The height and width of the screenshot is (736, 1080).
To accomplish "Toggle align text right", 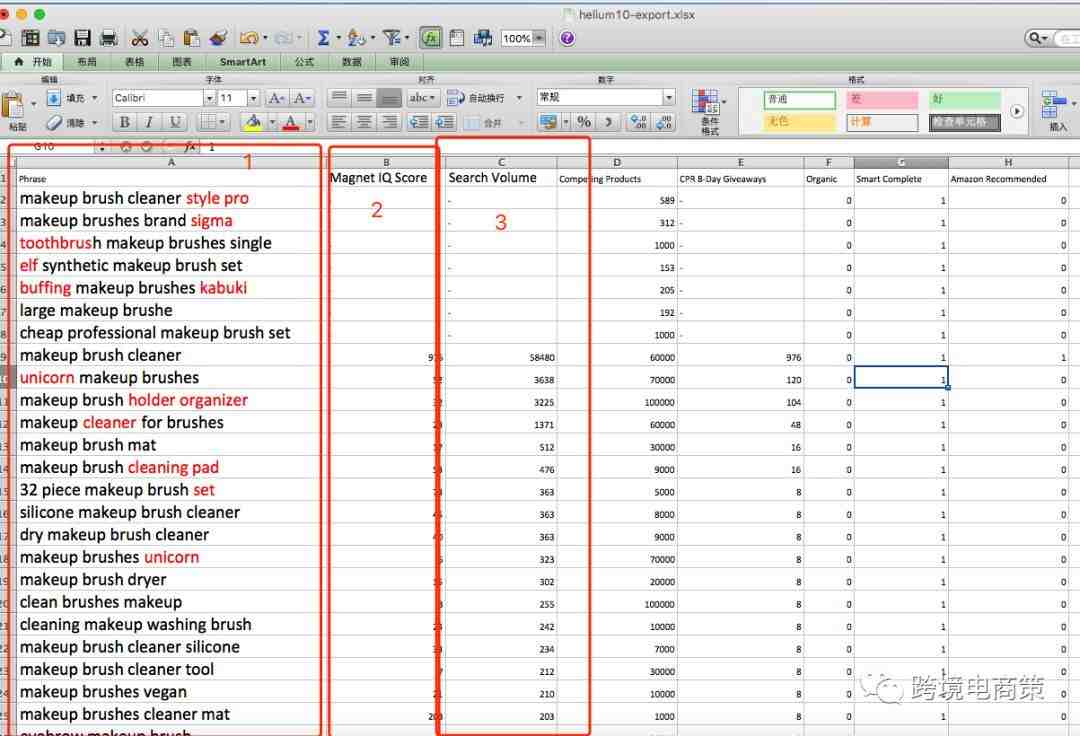I will tap(389, 122).
